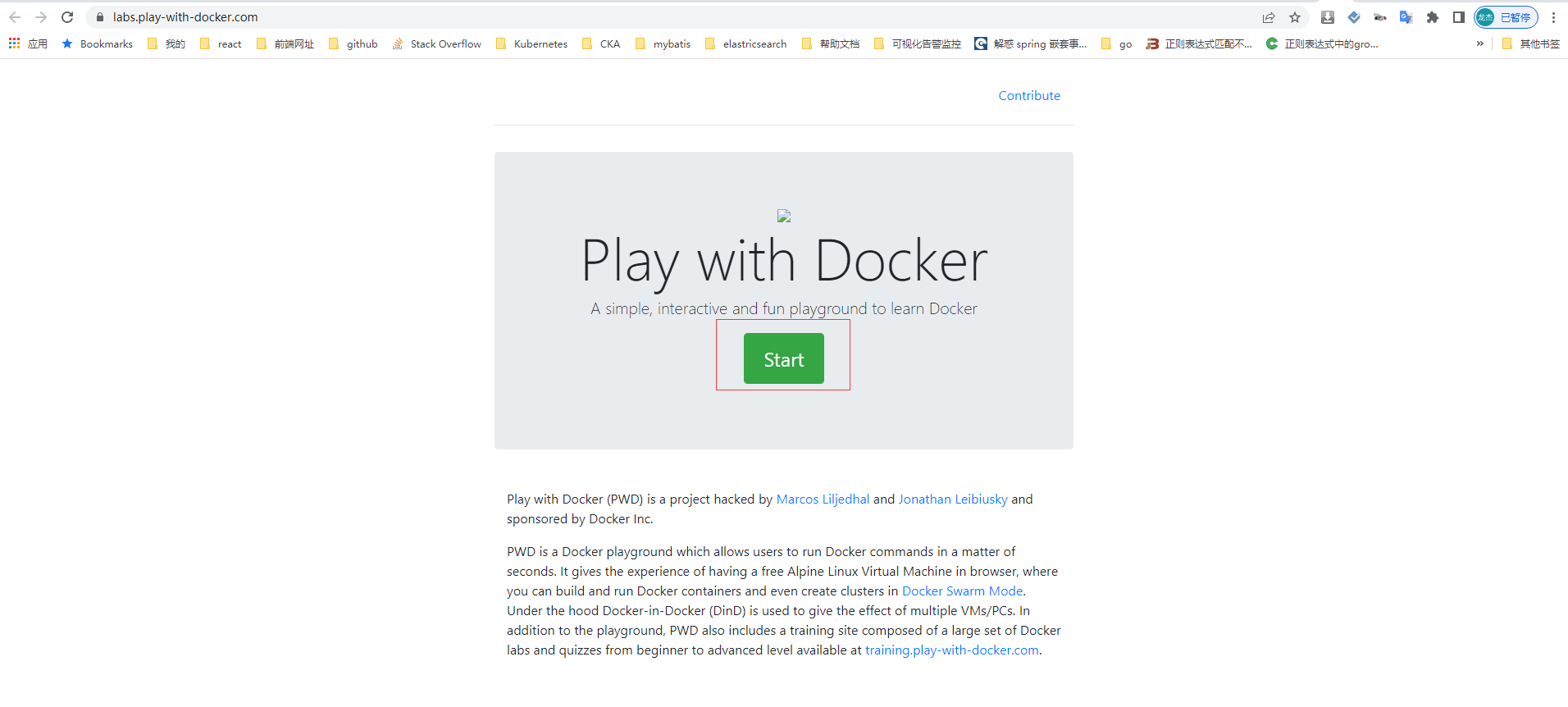Go forward with the browser arrow
Screen dimensions: 1568x707
41,17
